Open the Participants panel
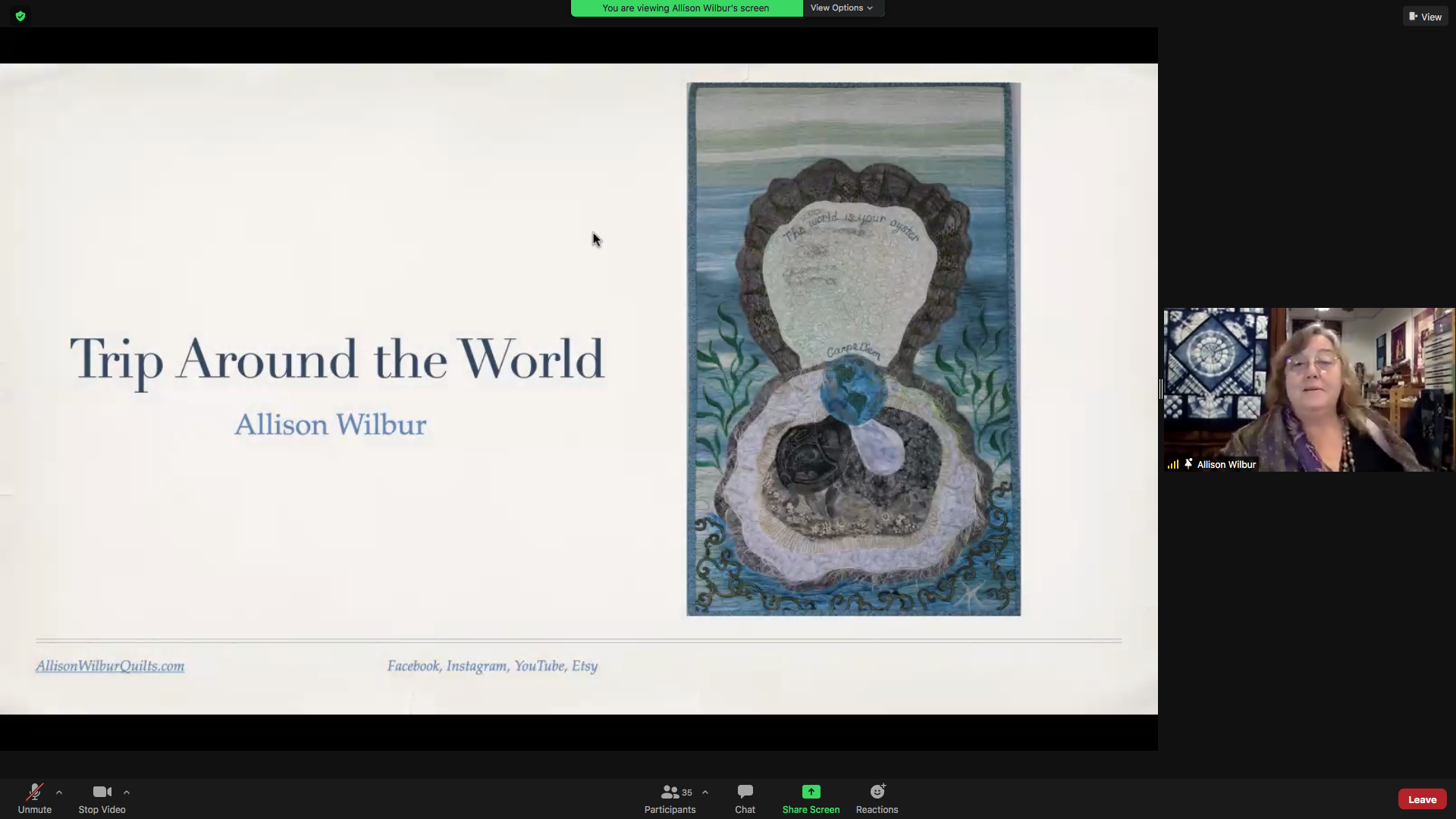The width and height of the screenshot is (1456, 819). click(670, 799)
